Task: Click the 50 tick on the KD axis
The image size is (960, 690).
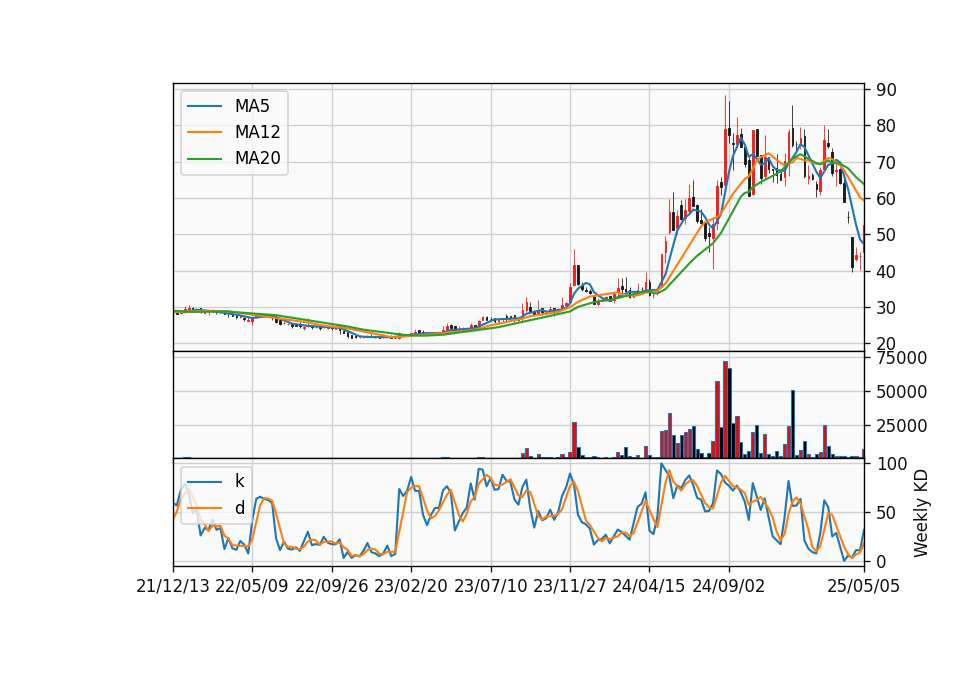Action: tap(886, 513)
